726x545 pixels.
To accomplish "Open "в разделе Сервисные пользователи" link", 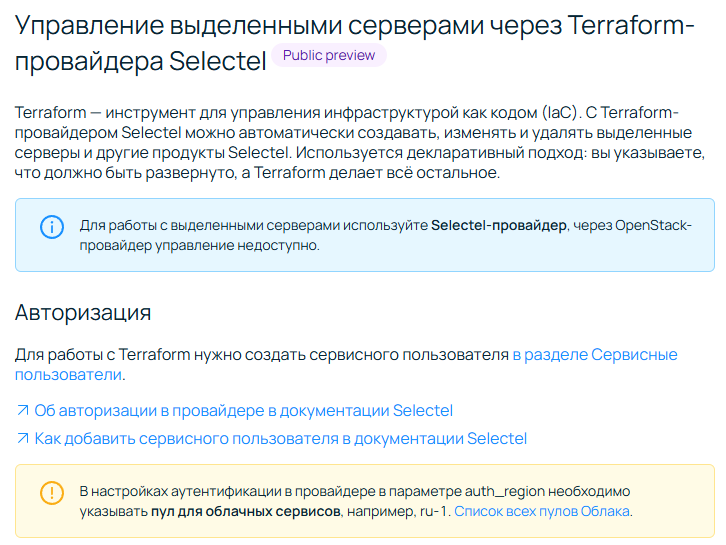I will [594, 355].
